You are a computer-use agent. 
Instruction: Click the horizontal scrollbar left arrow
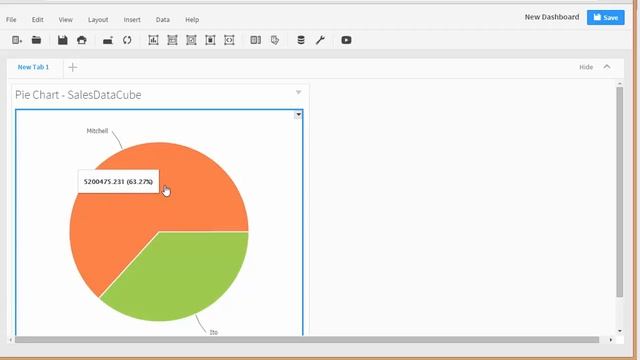click(10, 340)
